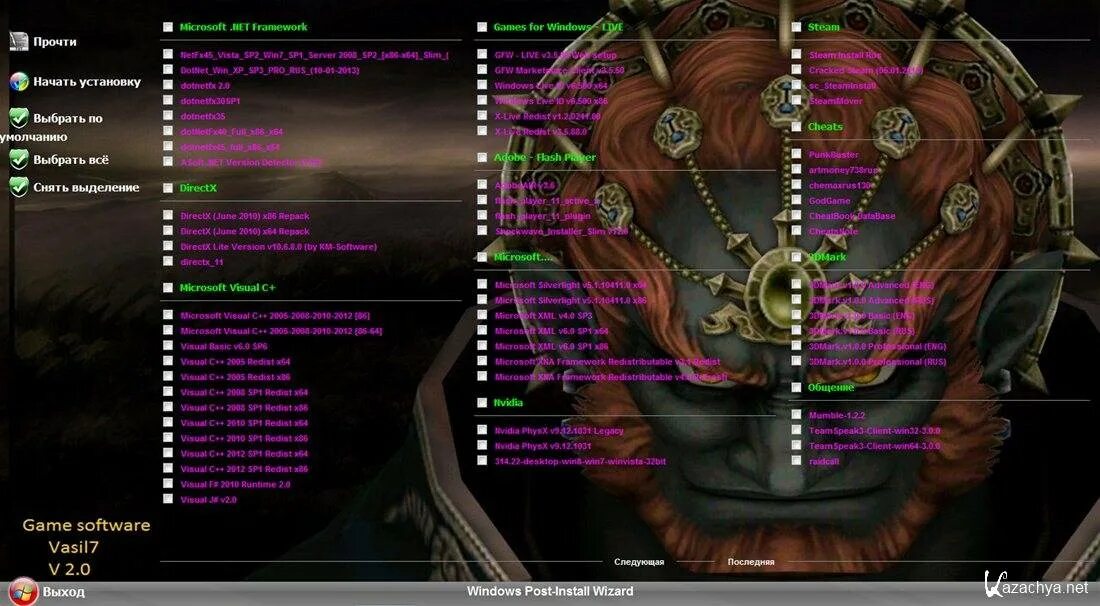Select the 'Steam Install Rus' entry

coord(845,55)
